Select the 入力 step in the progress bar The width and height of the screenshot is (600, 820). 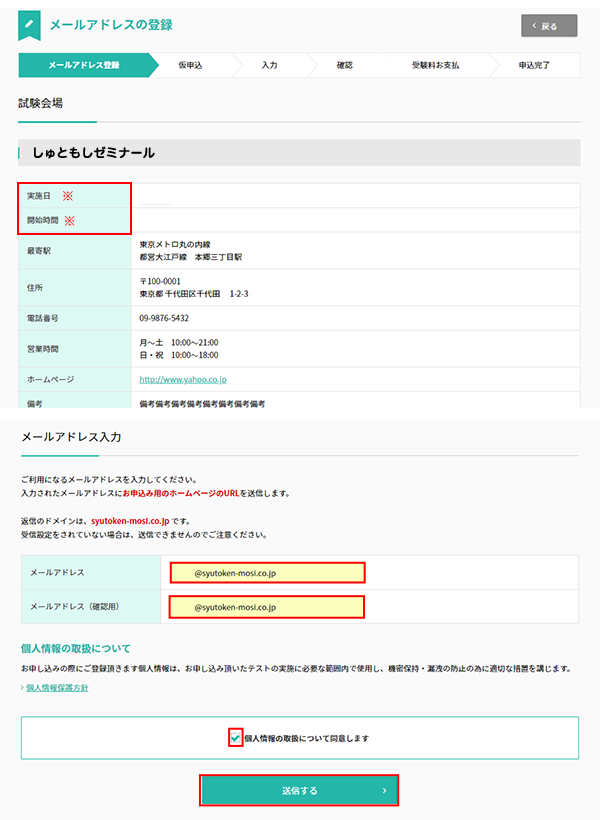pos(269,65)
